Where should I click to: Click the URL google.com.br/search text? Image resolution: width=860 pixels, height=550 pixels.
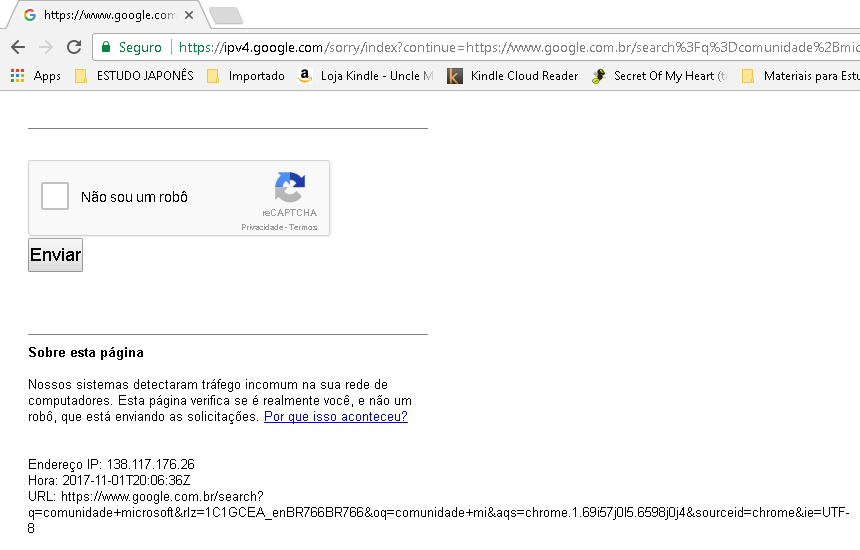439,512
